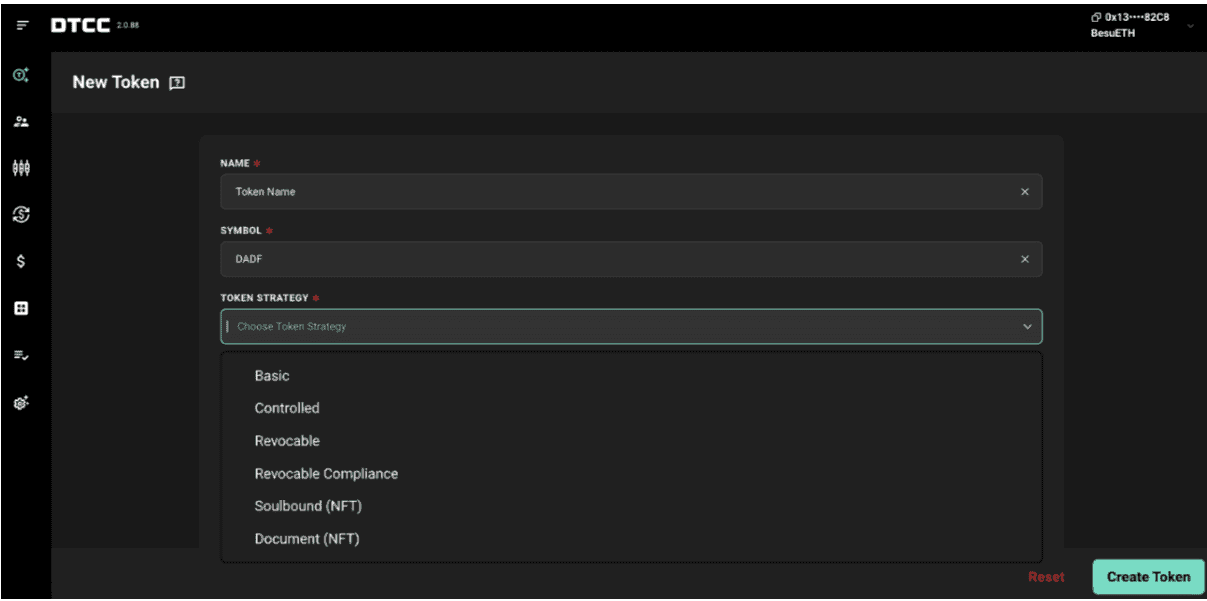Click the dollar sign sidebar icon
The width and height of the screenshot is (1207, 601).
pyautogui.click(x=21, y=262)
